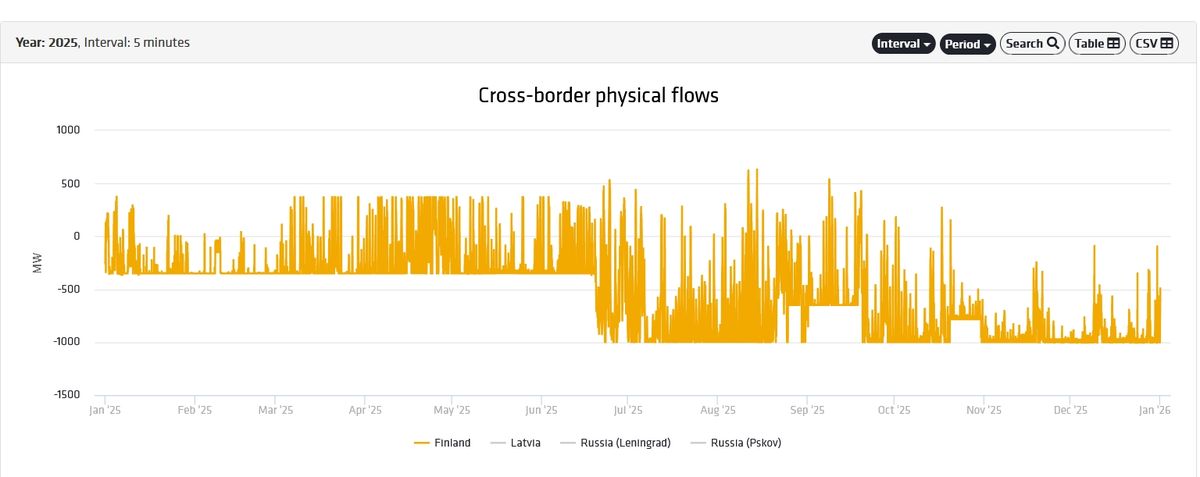Image resolution: width=1200 pixels, height=477 pixels.
Task: Click the CSV export icon
Action: tap(1168, 44)
